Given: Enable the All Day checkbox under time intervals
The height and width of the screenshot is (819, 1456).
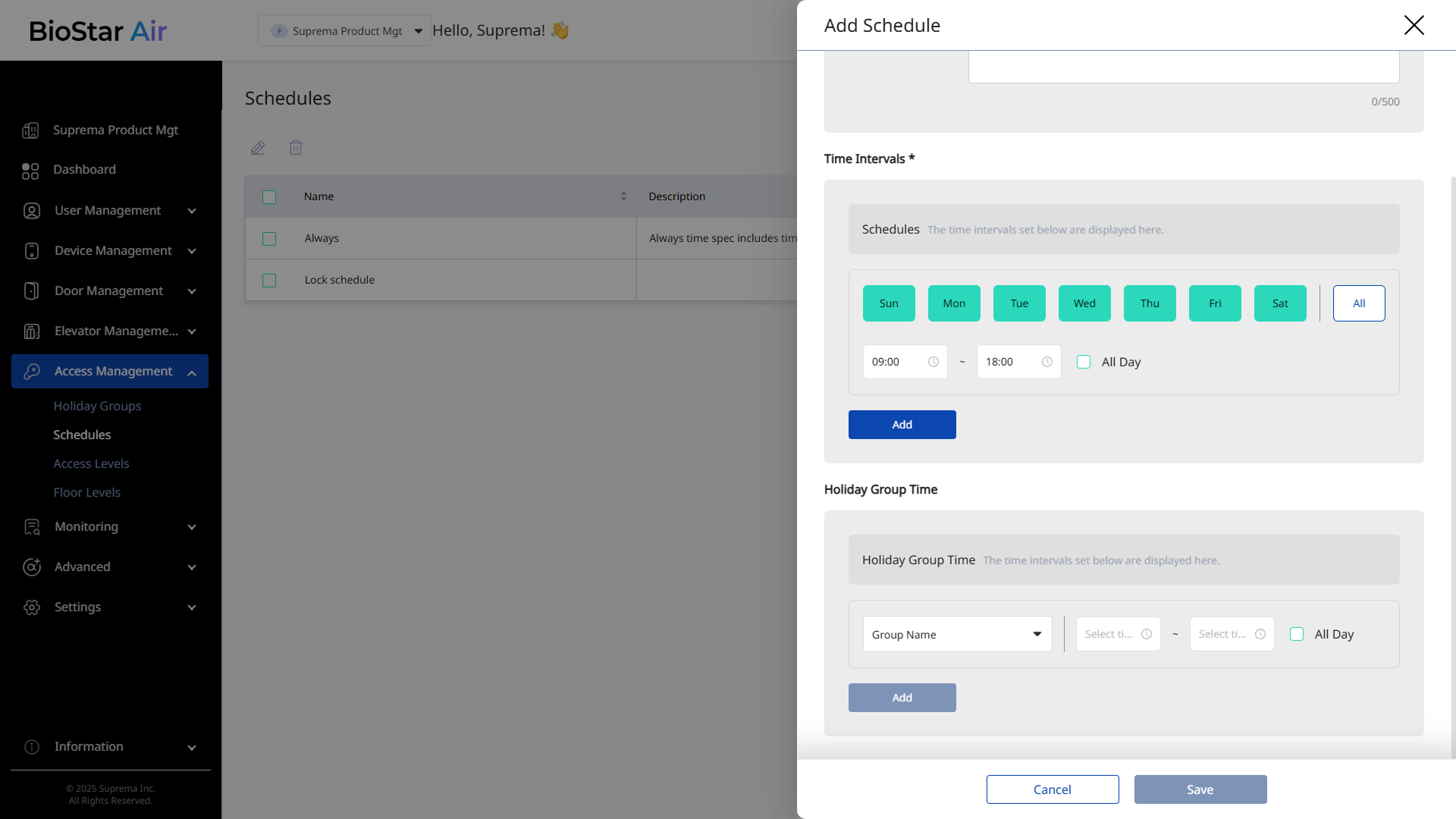Looking at the screenshot, I should 1084,362.
